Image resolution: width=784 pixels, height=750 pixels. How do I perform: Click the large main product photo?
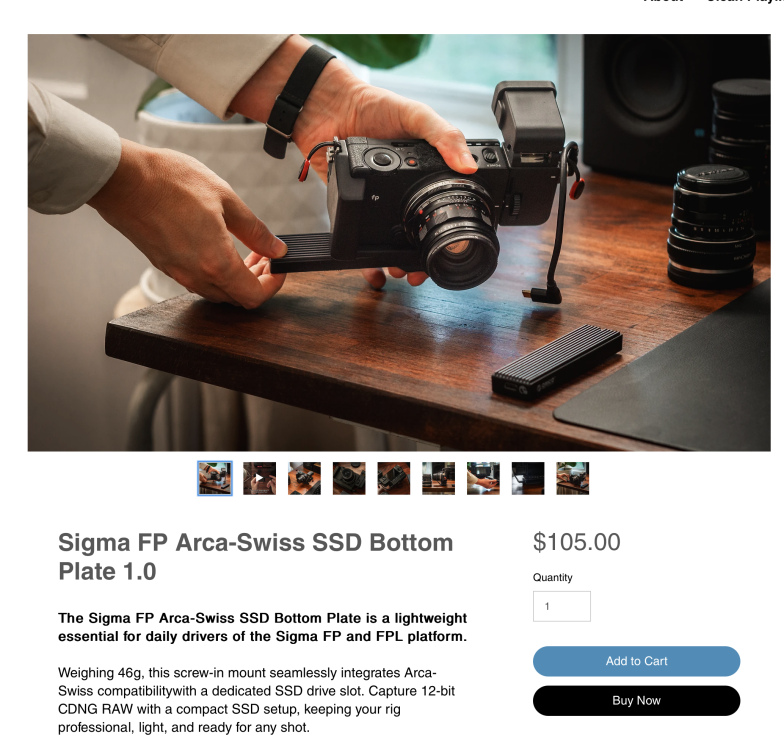[x=399, y=242]
